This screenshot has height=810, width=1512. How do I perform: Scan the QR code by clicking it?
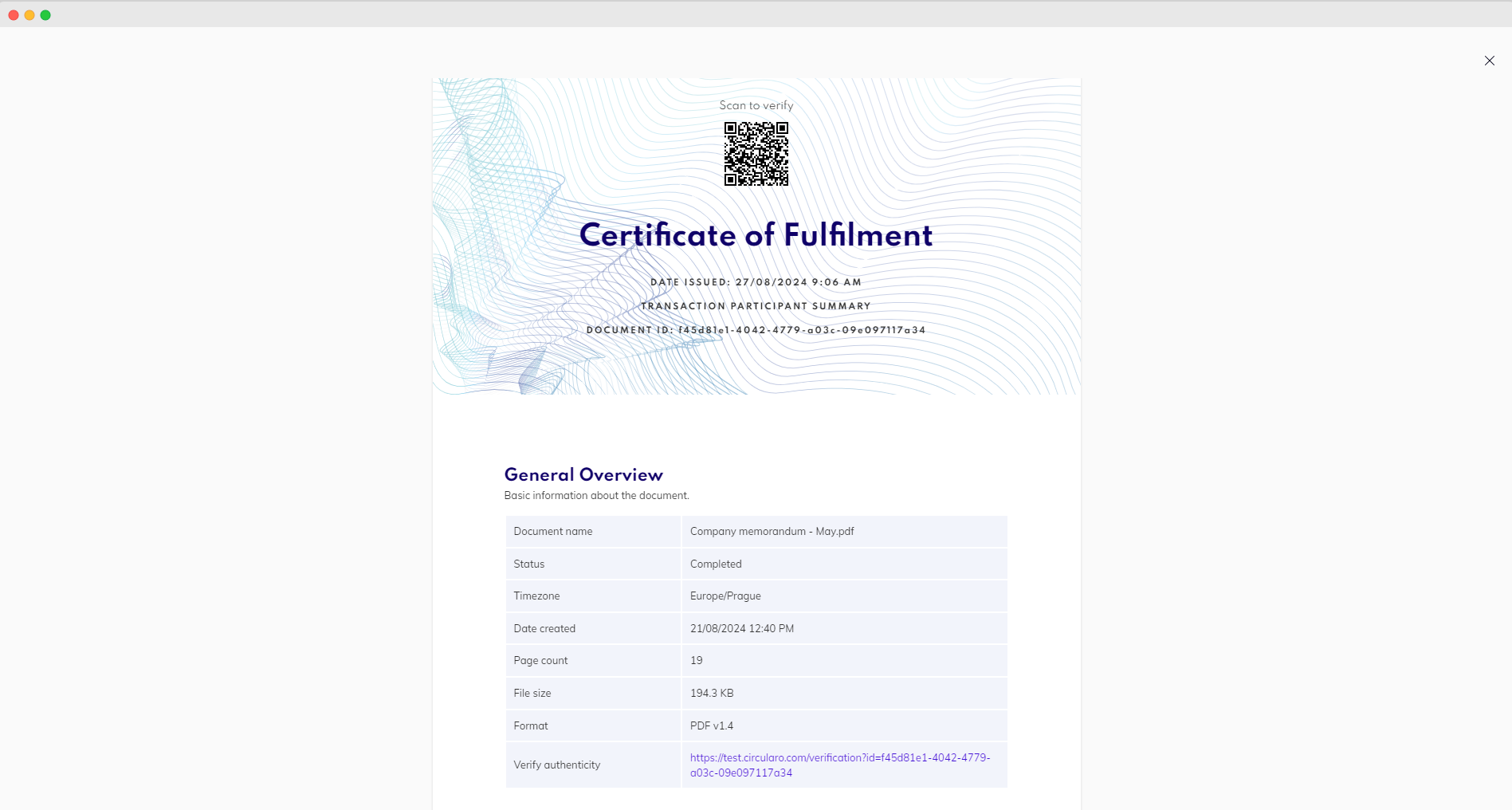756,154
